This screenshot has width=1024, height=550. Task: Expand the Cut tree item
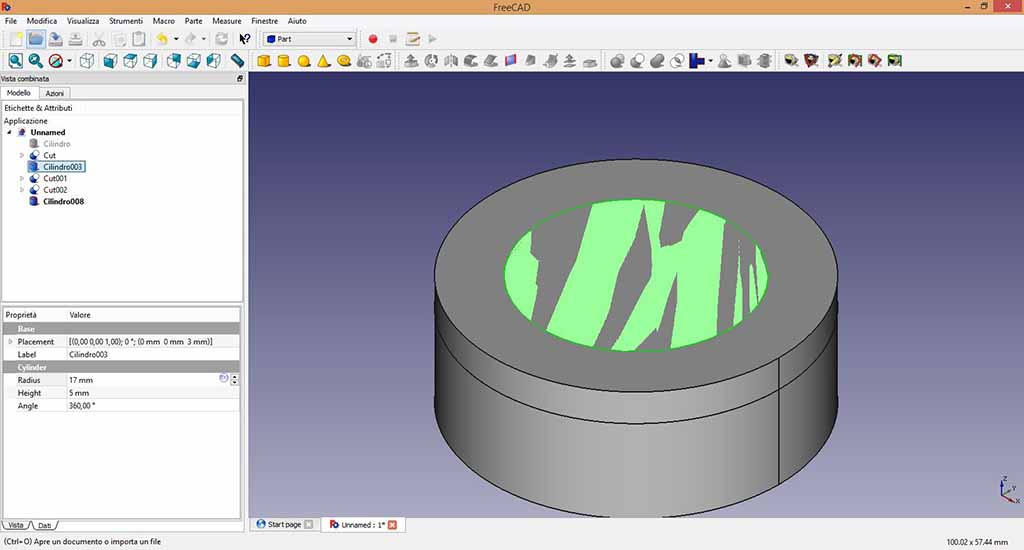22,155
